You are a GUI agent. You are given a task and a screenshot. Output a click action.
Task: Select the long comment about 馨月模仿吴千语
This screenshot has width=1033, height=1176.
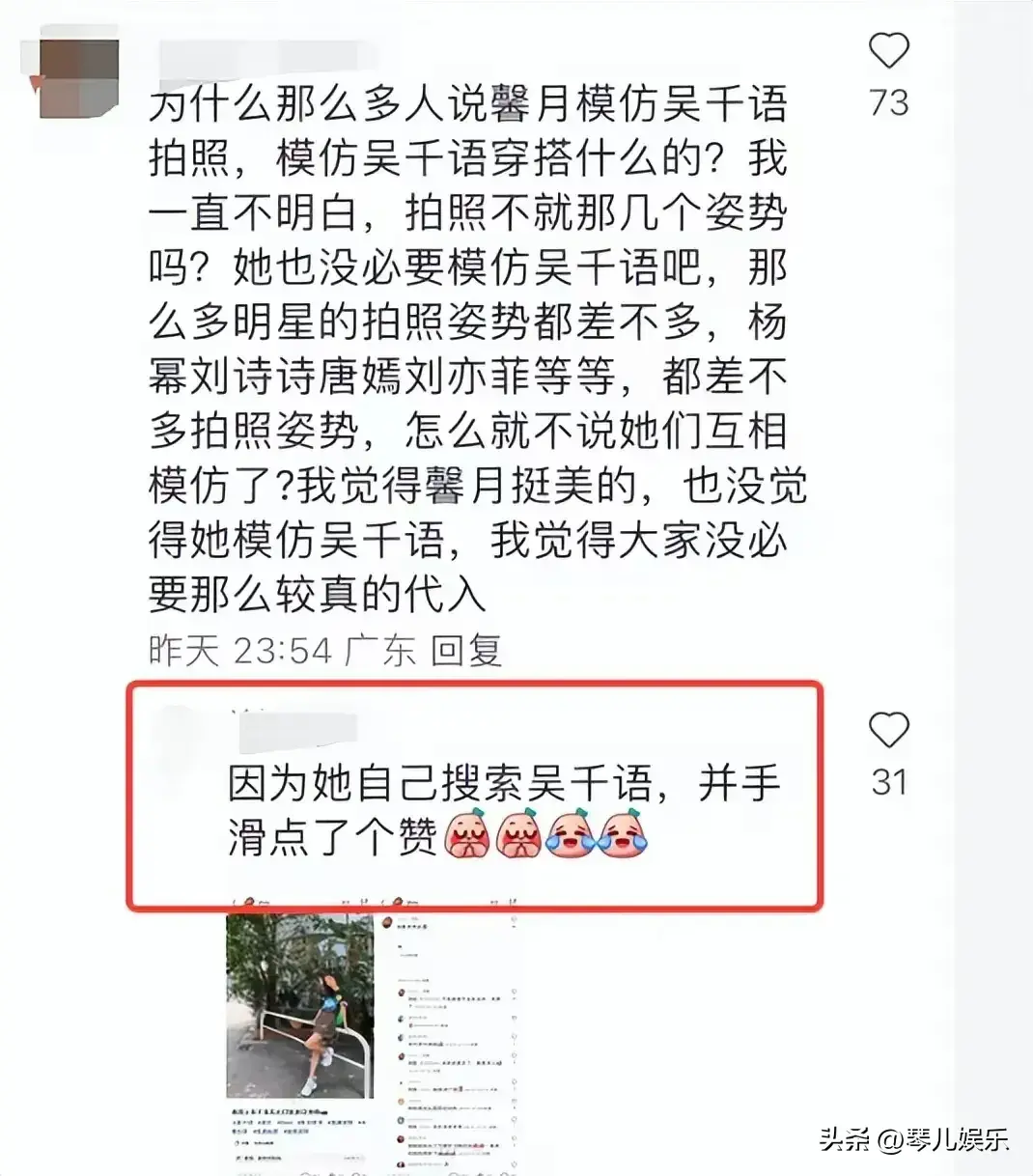pos(477,349)
